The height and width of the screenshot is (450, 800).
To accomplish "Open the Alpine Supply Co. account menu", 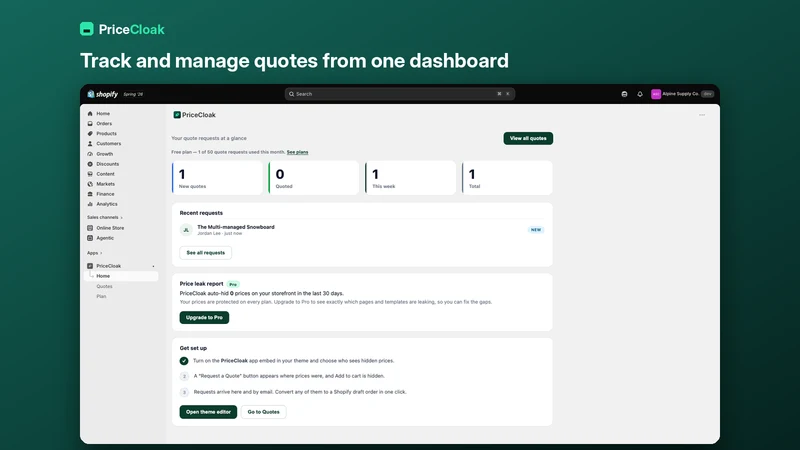I will tap(682, 94).
